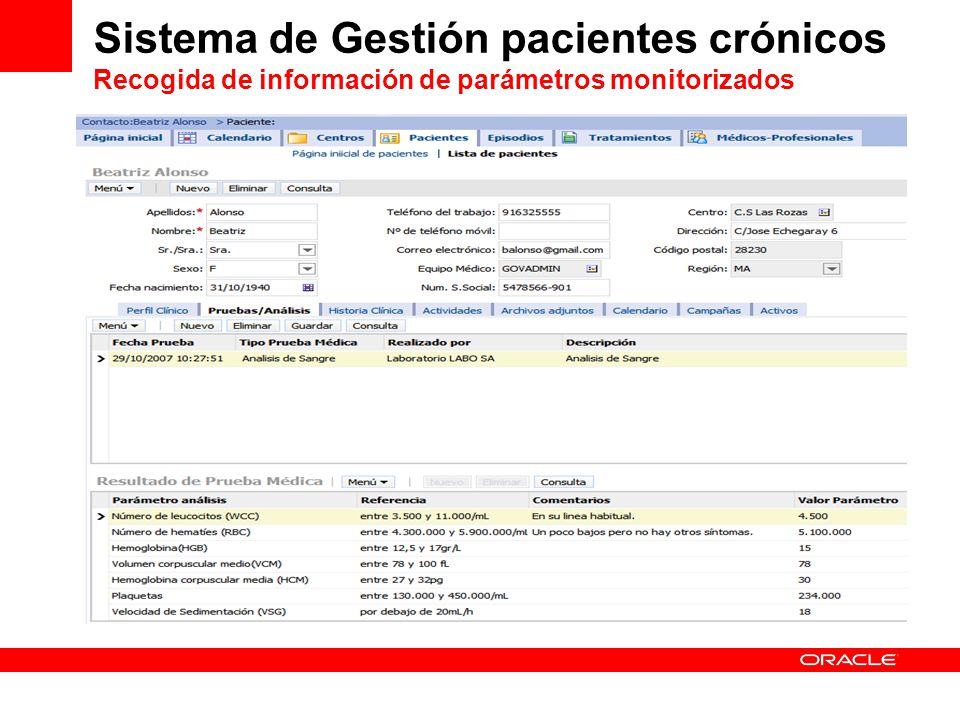Click Contacto:Beatriz Alonso breadcrumb

144,122
